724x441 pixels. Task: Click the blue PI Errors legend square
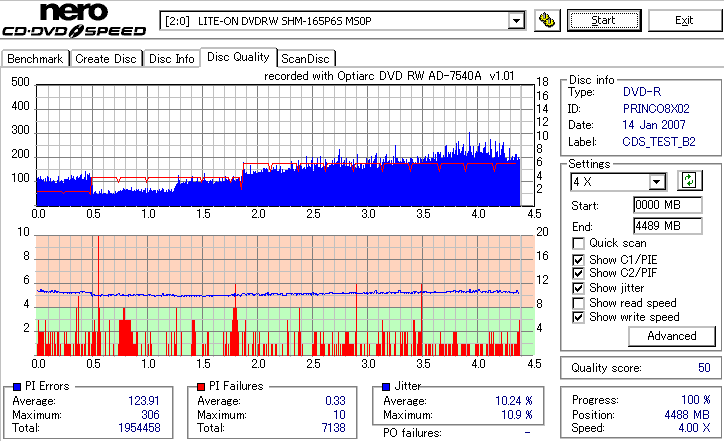coord(17,387)
